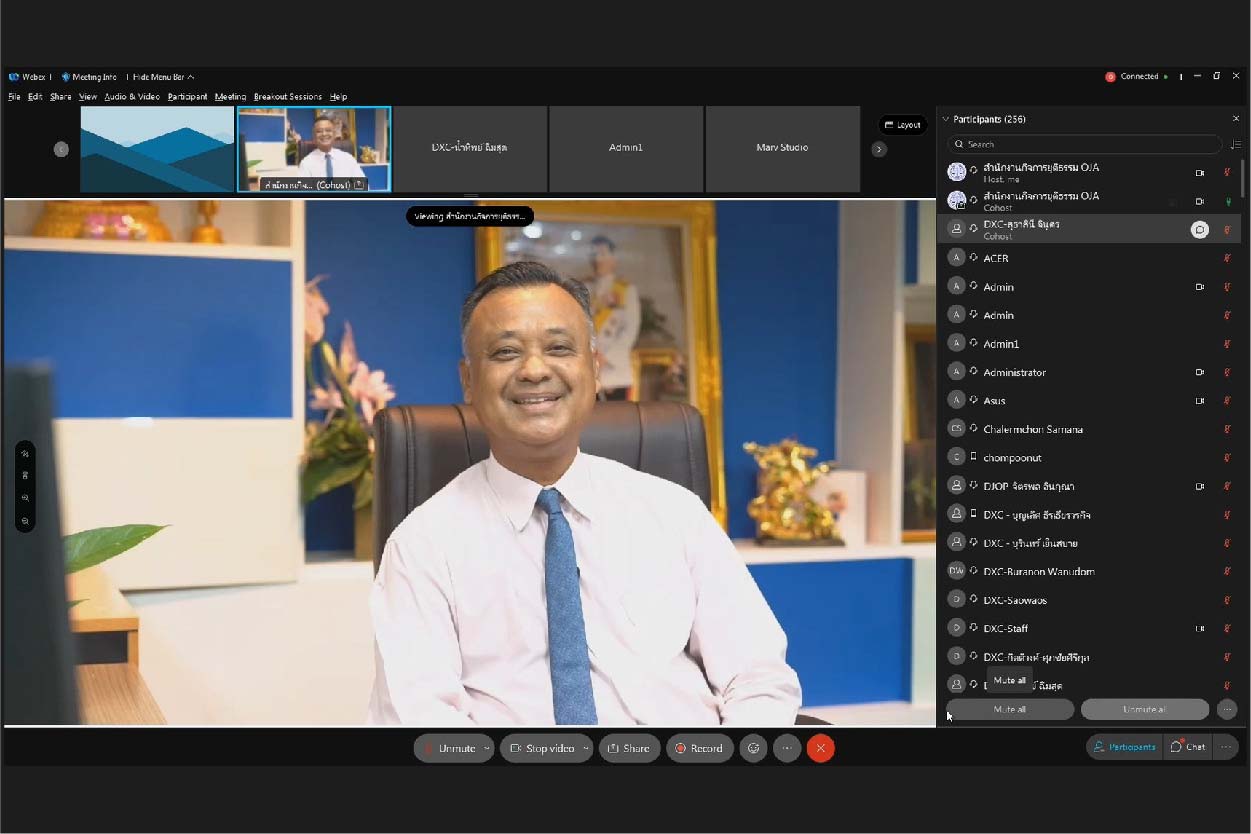Go to next video thumbnails page
This screenshot has height=834, width=1251.
879,149
